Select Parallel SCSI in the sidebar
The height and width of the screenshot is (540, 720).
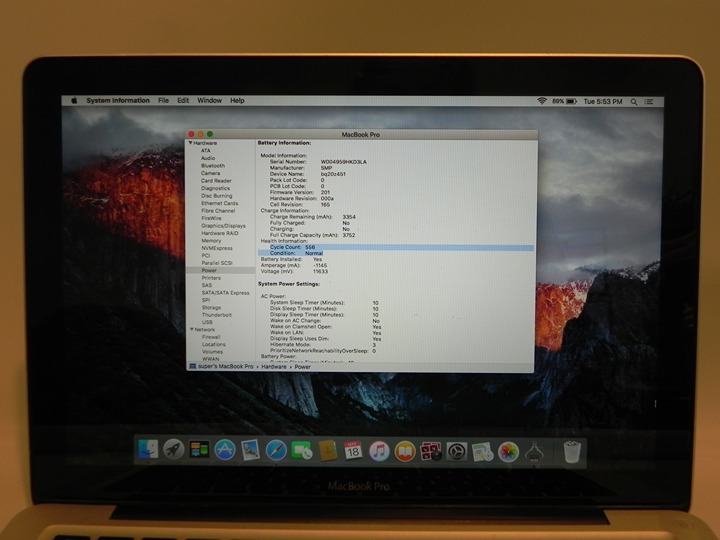point(217,263)
